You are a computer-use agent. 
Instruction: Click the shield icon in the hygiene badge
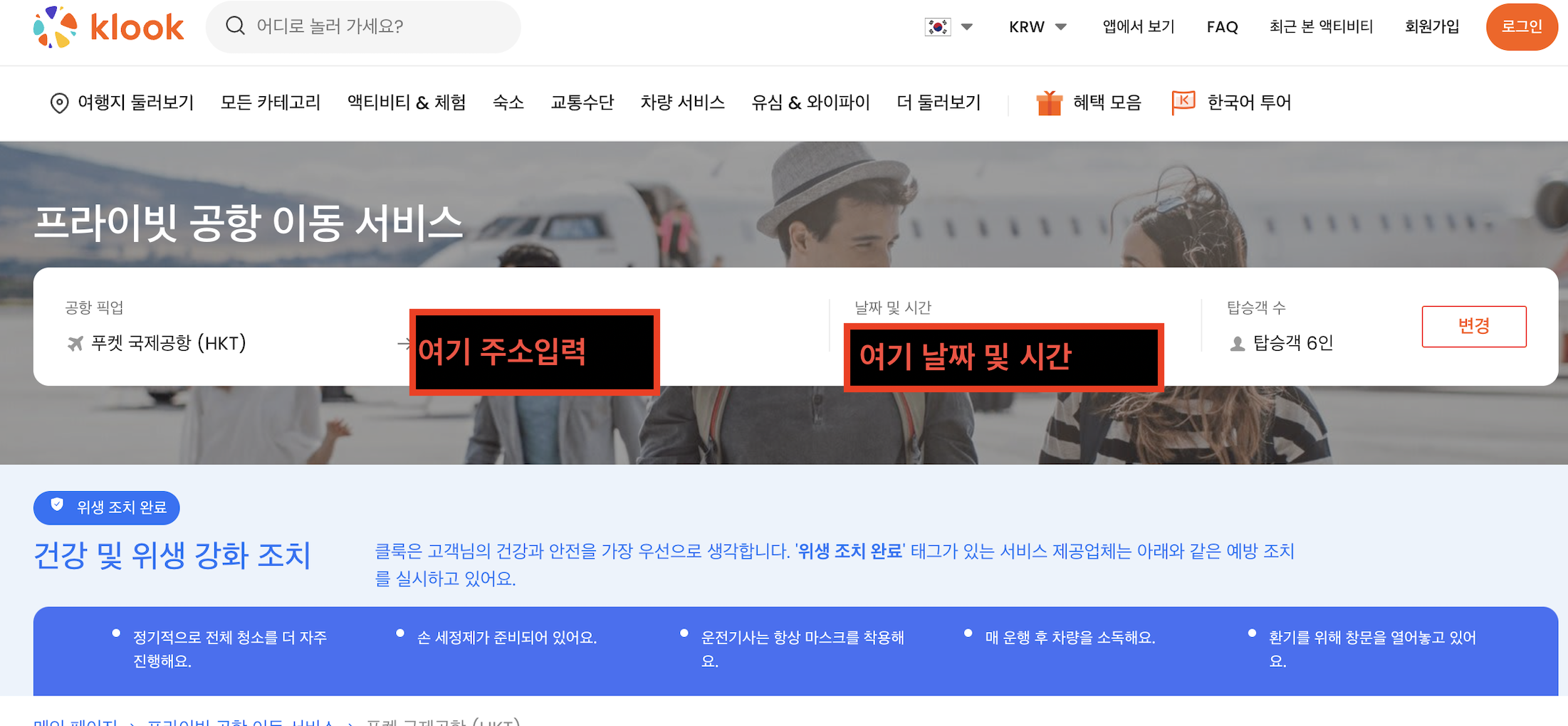pos(58,505)
